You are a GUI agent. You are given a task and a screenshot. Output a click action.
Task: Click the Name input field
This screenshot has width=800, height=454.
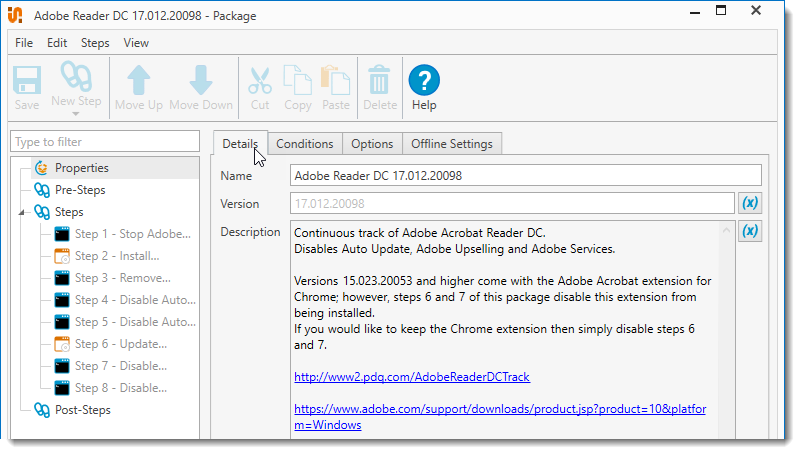coord(525,176)
